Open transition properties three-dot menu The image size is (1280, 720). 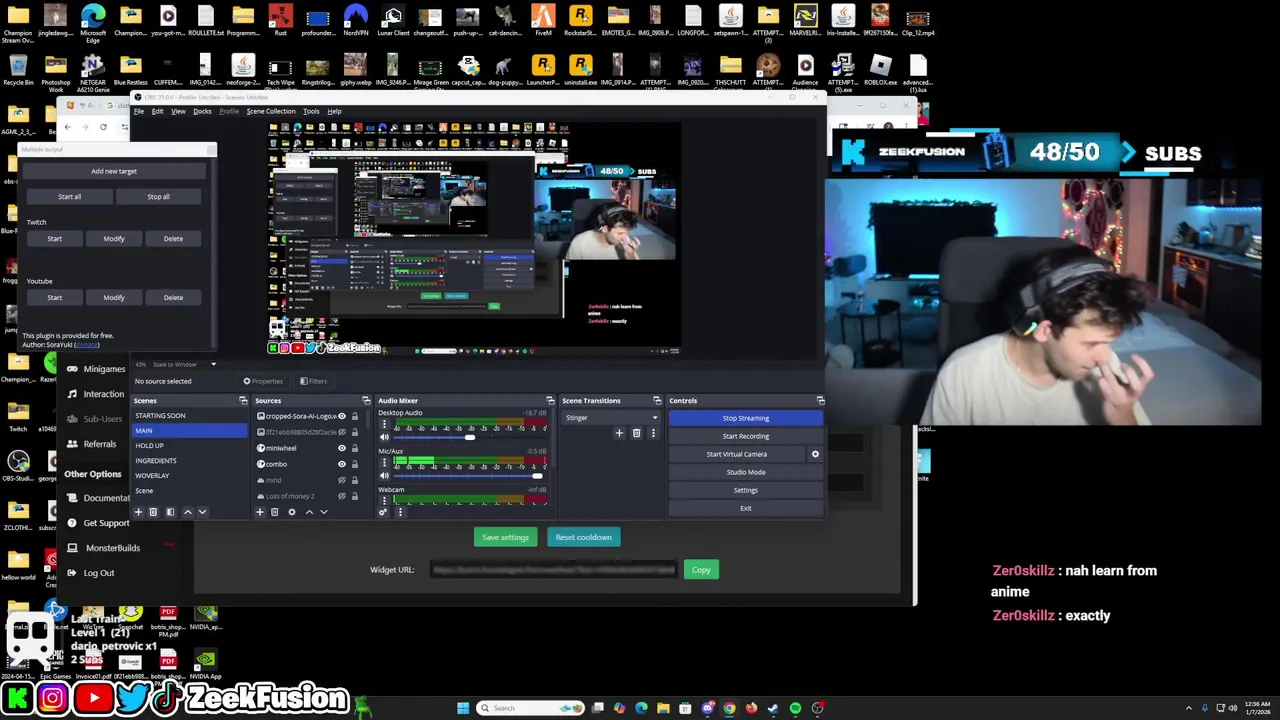[653, 433]
